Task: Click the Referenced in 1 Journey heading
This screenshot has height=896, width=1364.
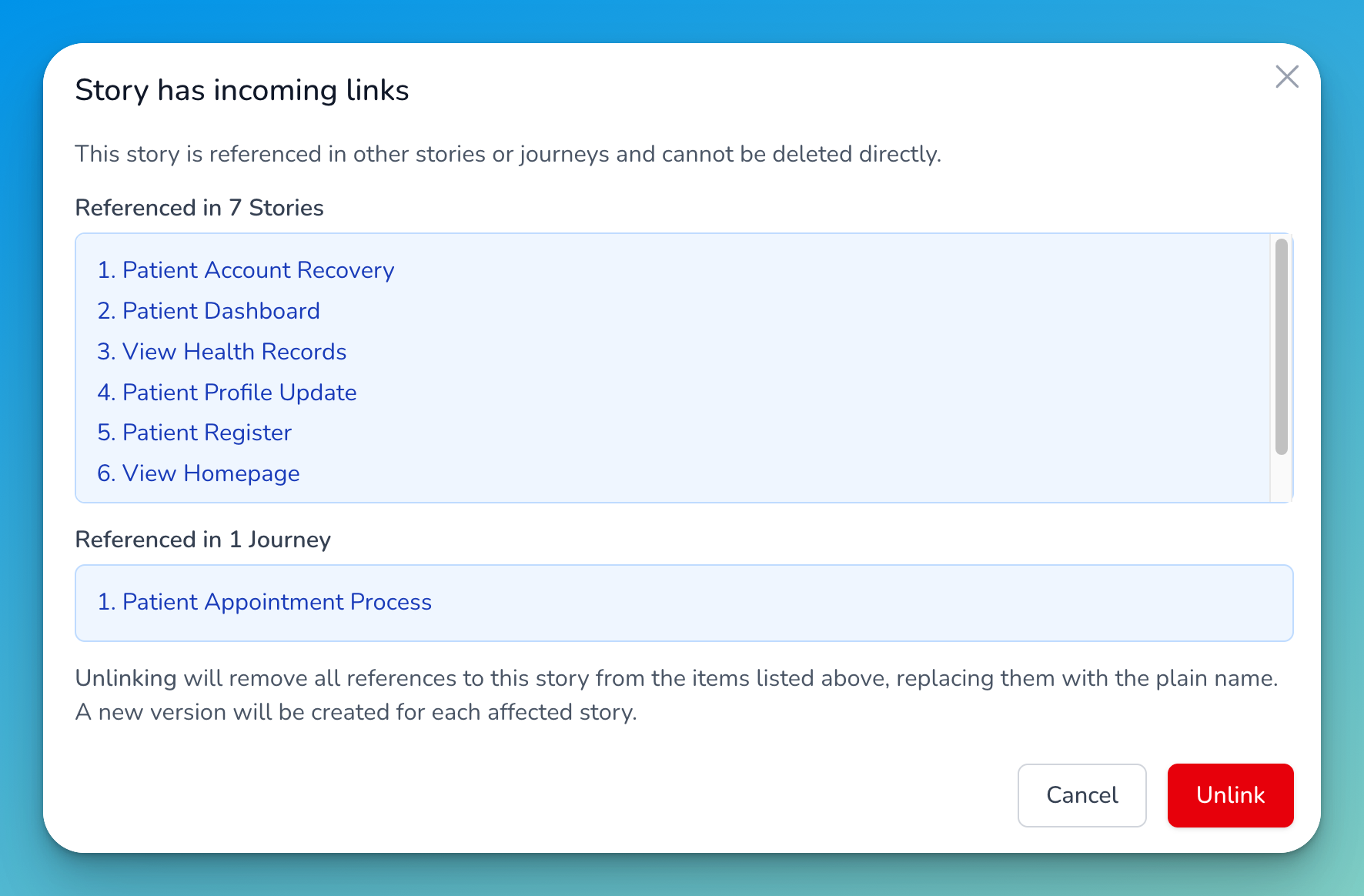Action: pyautogui.click(x=202, y=540)
